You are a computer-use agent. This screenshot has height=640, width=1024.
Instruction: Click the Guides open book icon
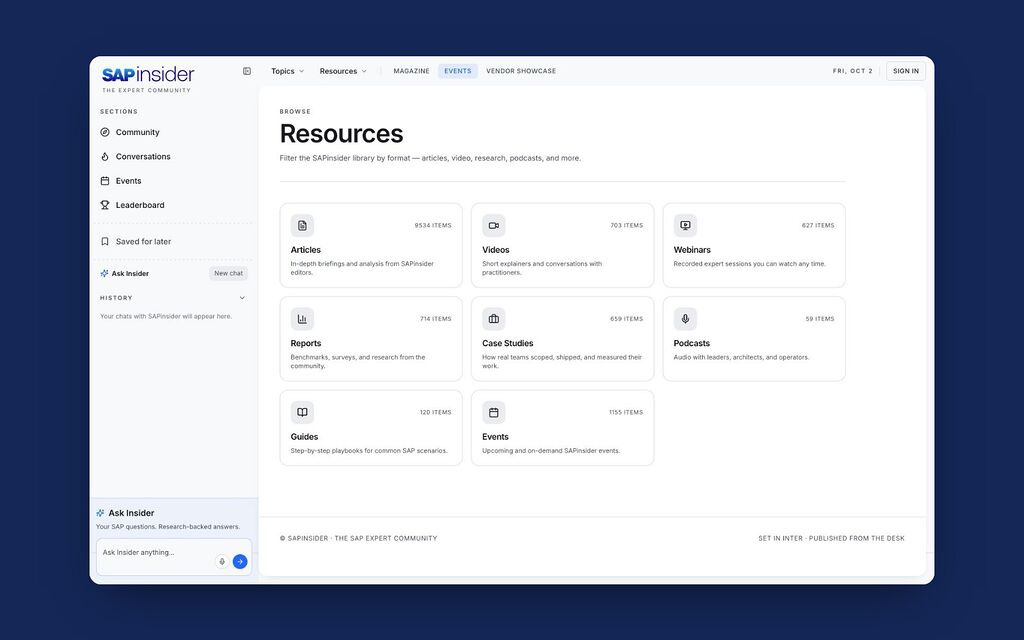(x=302, y=412)
